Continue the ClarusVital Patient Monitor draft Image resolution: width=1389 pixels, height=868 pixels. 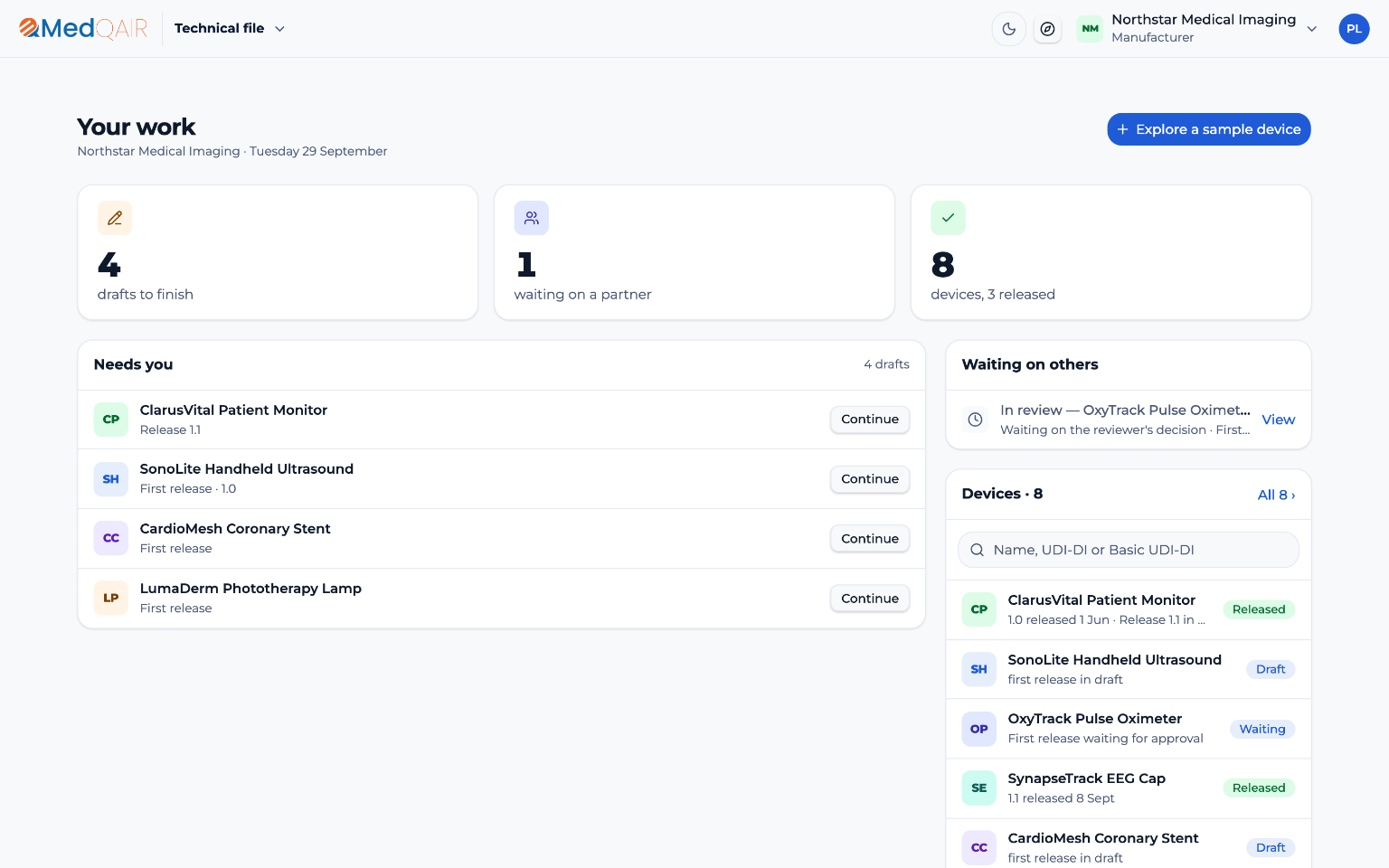click(x=870, y=420)
